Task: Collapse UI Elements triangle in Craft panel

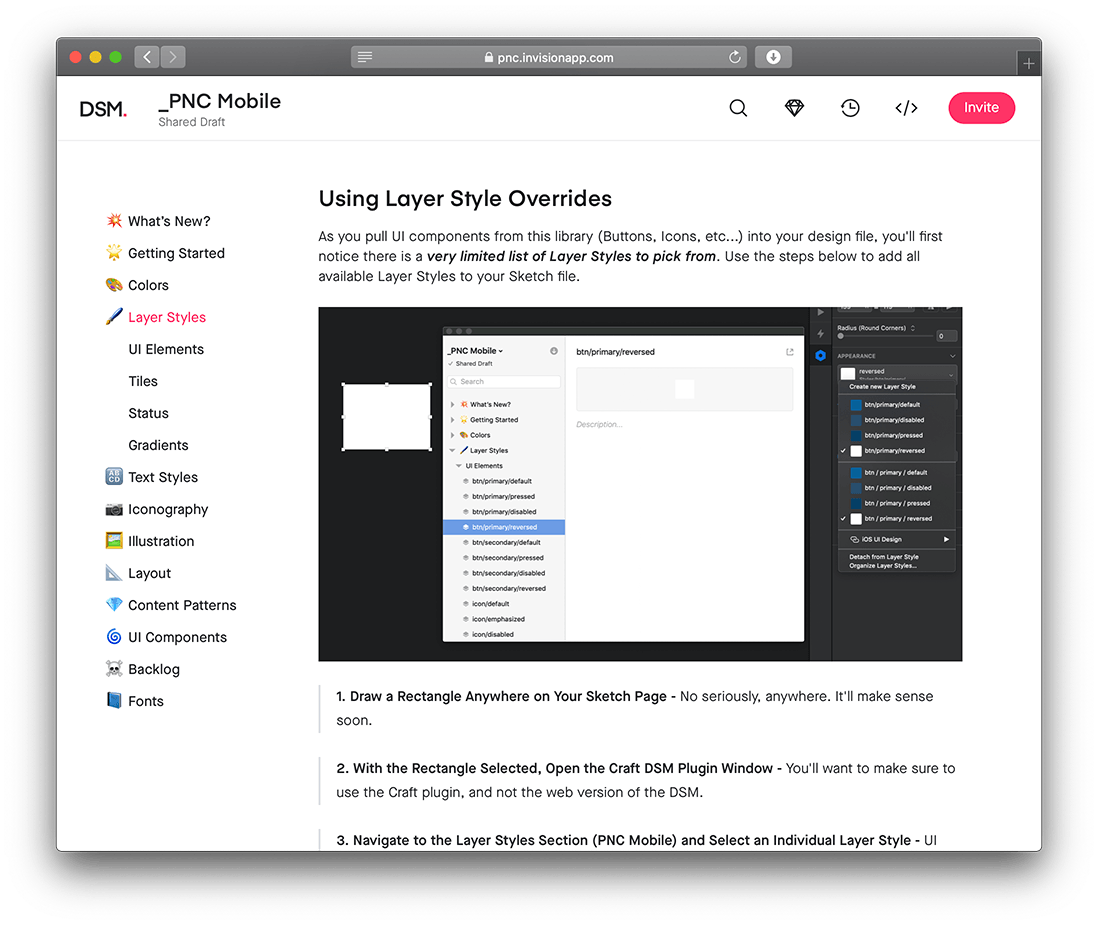Action: click(x=459, y=466)
